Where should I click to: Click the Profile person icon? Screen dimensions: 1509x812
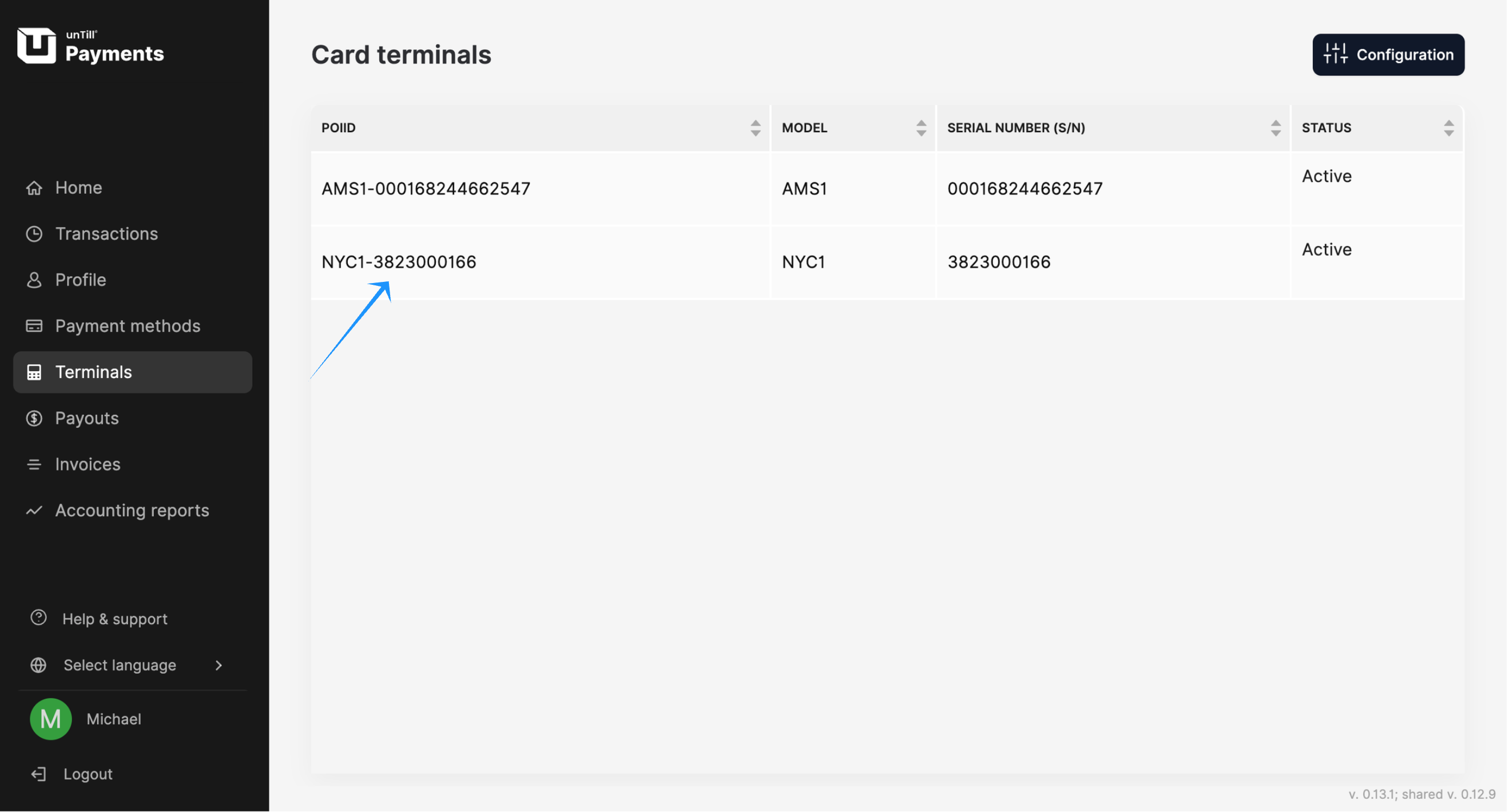[x=34, y=280]
